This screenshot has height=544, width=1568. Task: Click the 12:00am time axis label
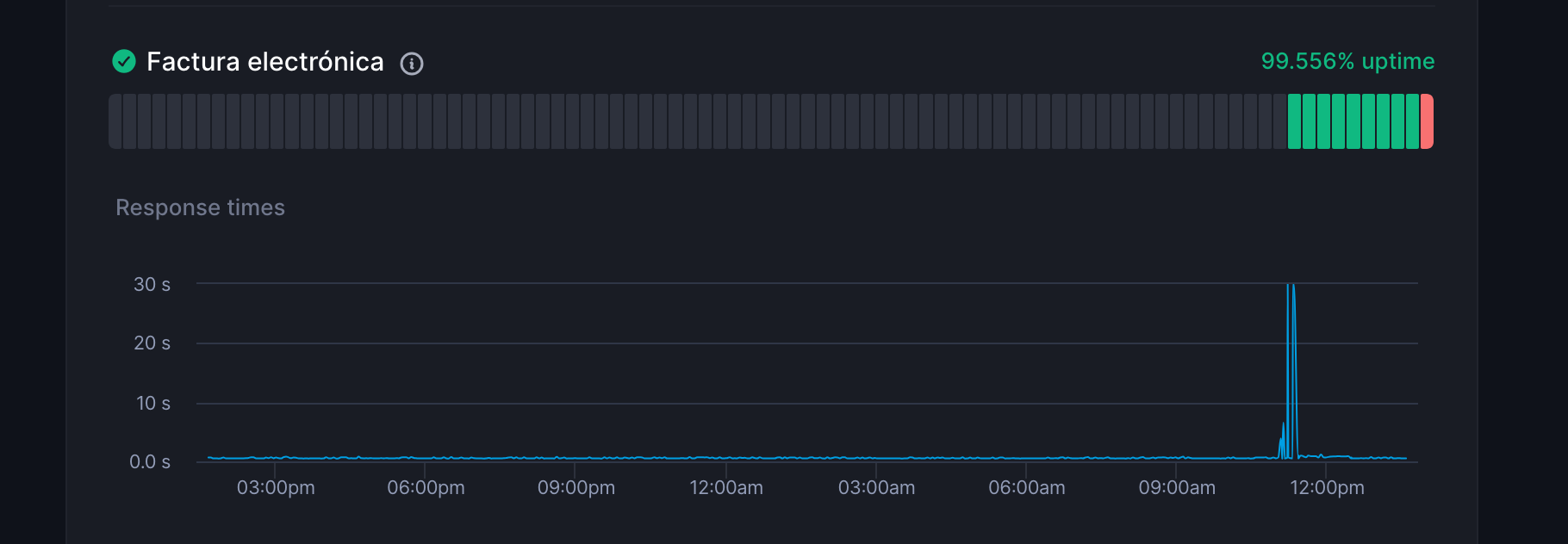click(725, 487)
